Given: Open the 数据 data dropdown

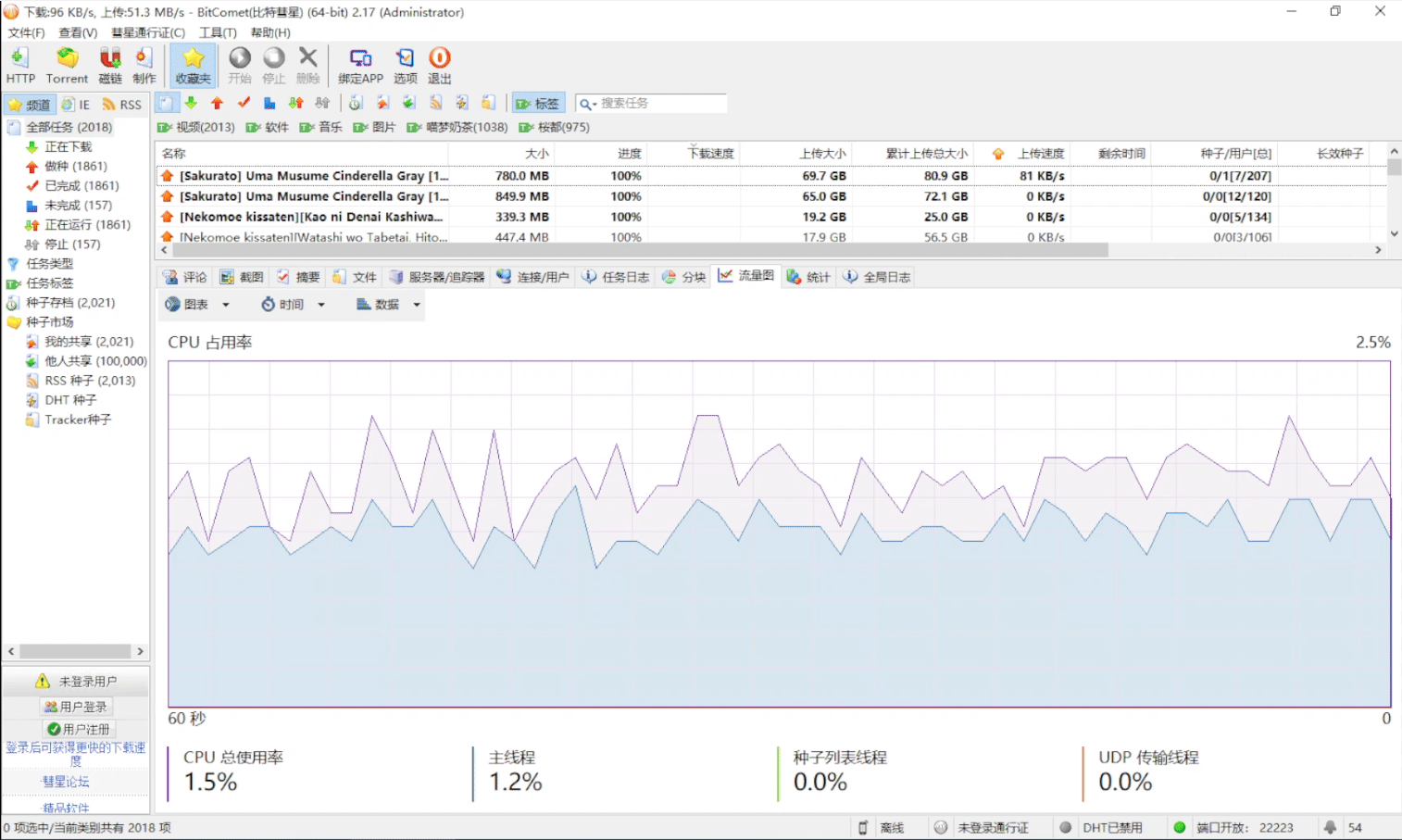Looking at the screenshot, I should pyautogui.click(x=388, y=305).
